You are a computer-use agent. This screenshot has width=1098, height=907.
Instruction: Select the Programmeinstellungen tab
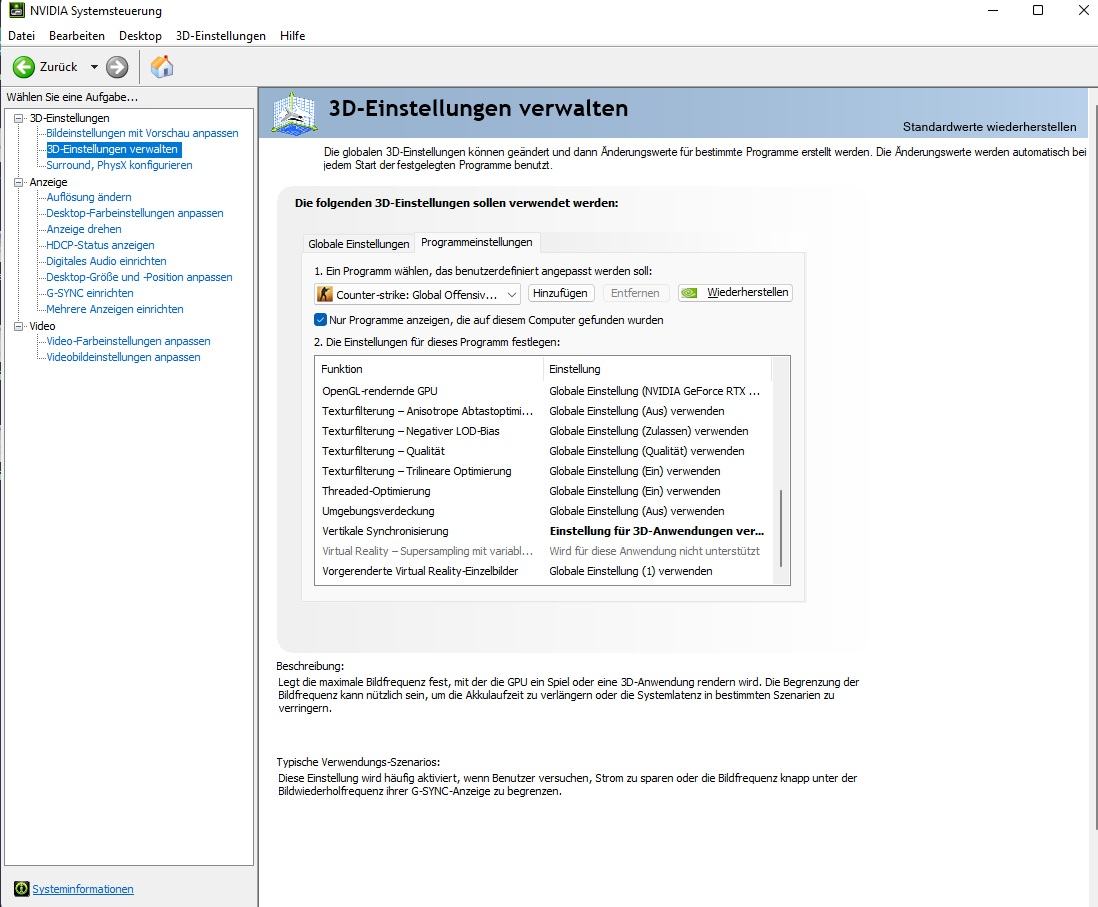[477, 242]
